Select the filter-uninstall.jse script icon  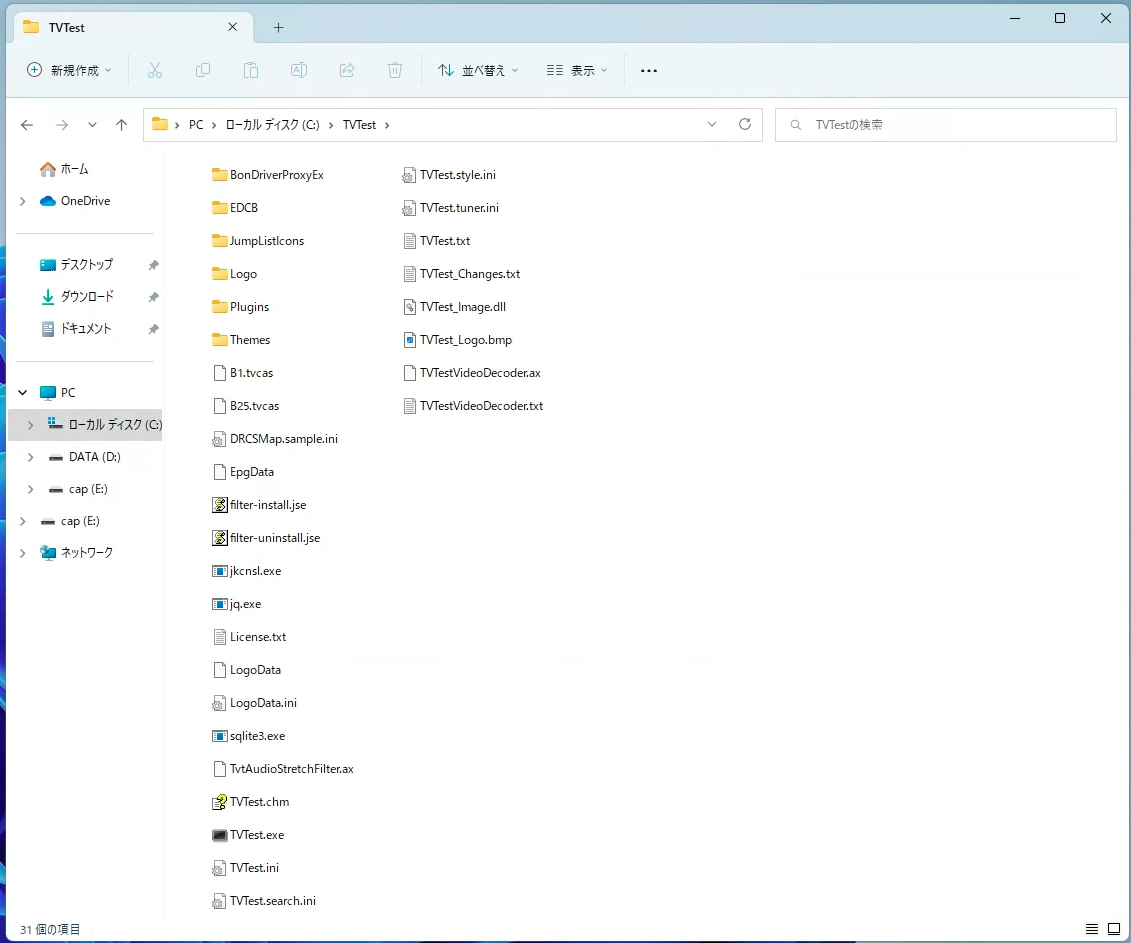(220, 538)
